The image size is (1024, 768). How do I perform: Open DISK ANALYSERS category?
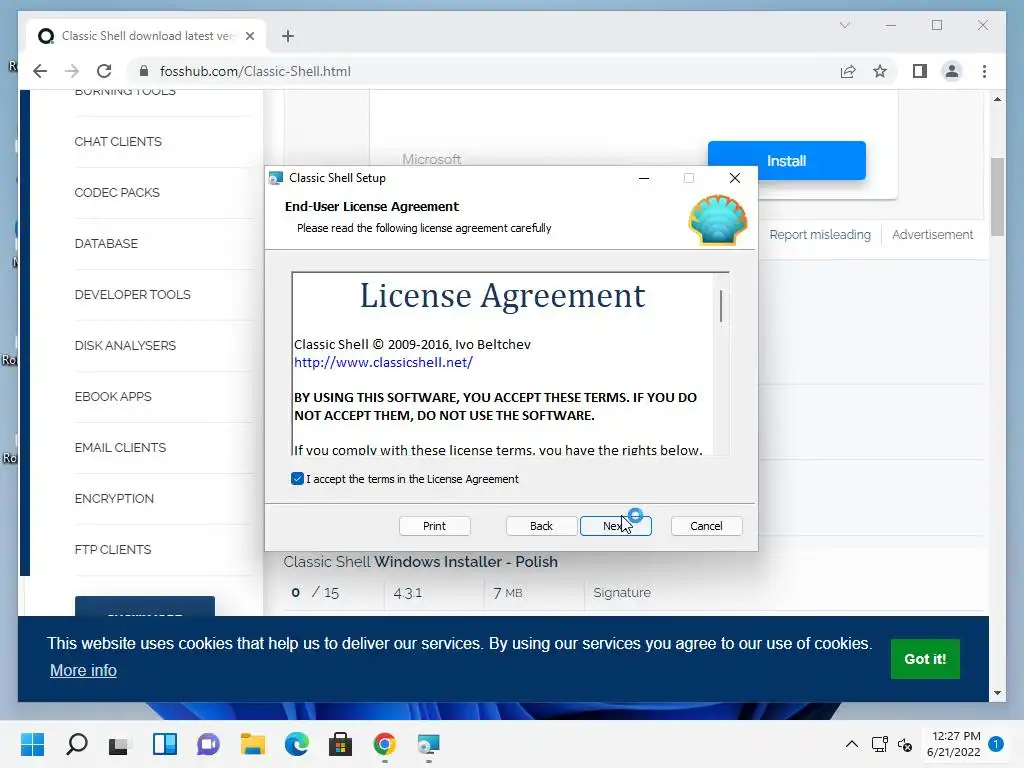[125, 345]
